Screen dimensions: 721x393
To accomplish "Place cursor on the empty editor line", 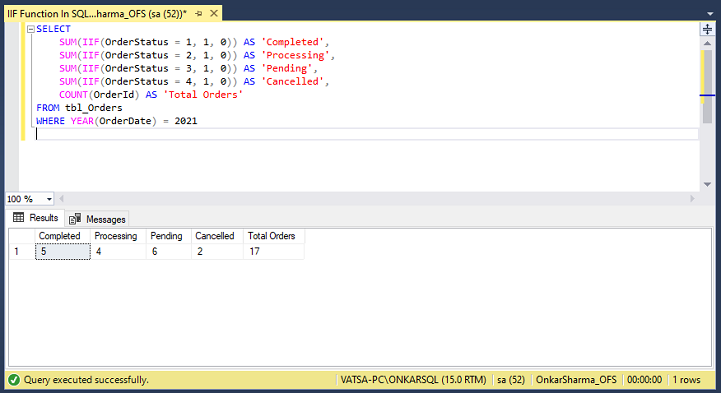I will (367, 134).
